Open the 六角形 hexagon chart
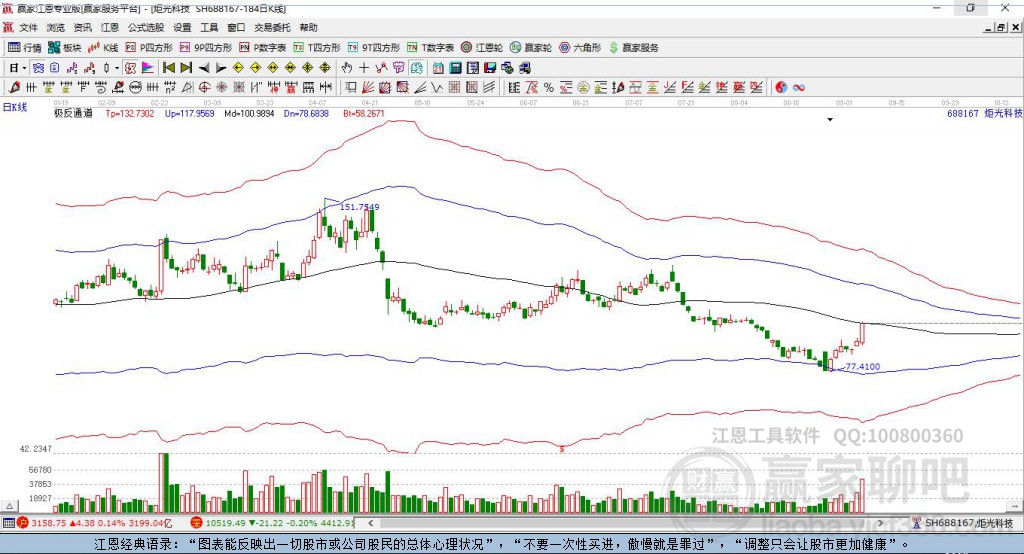 tap(580, 48)
